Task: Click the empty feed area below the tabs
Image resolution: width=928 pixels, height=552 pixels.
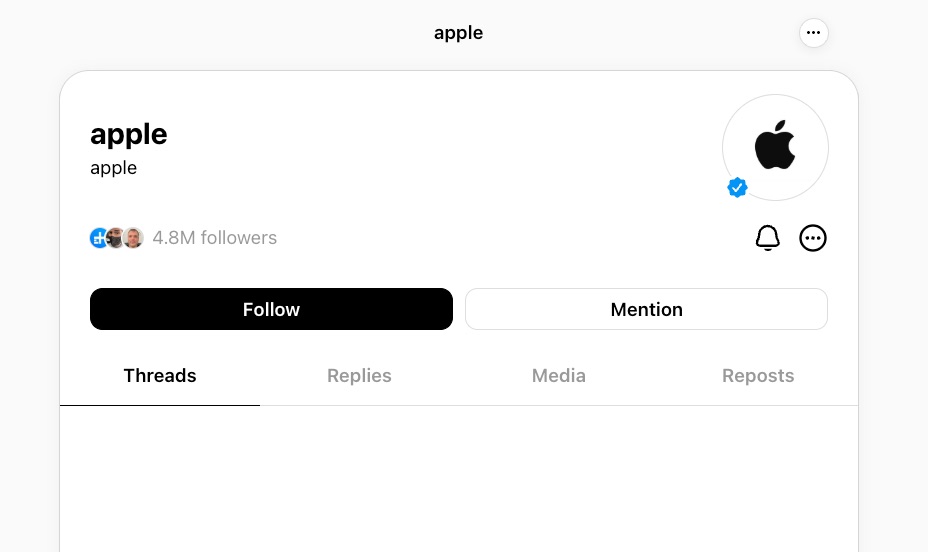Action: tap(459, 480)
